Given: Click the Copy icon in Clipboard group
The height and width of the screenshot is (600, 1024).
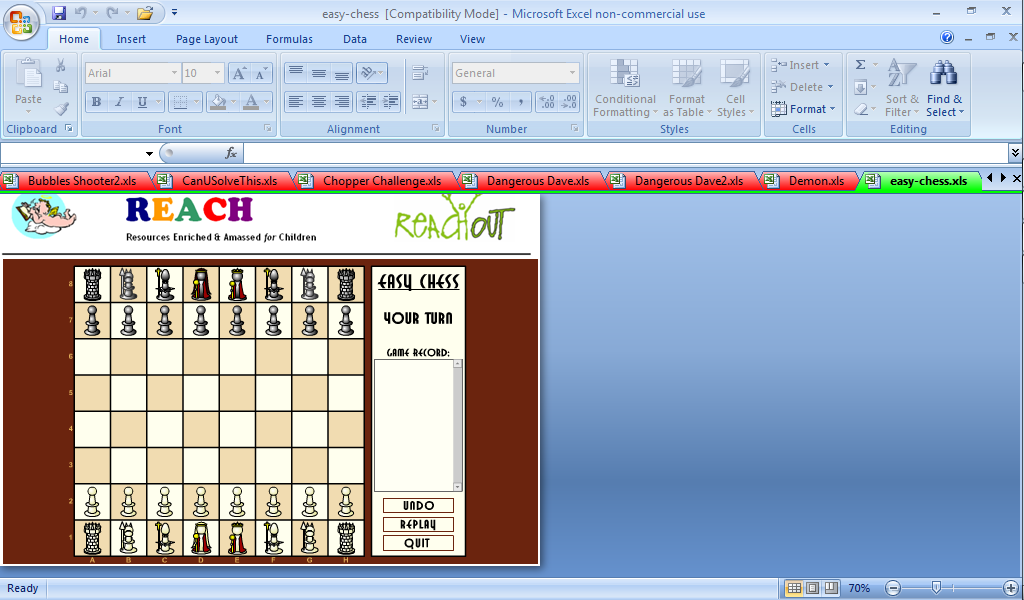Looking at the screenshot, I should coord(61,87).
